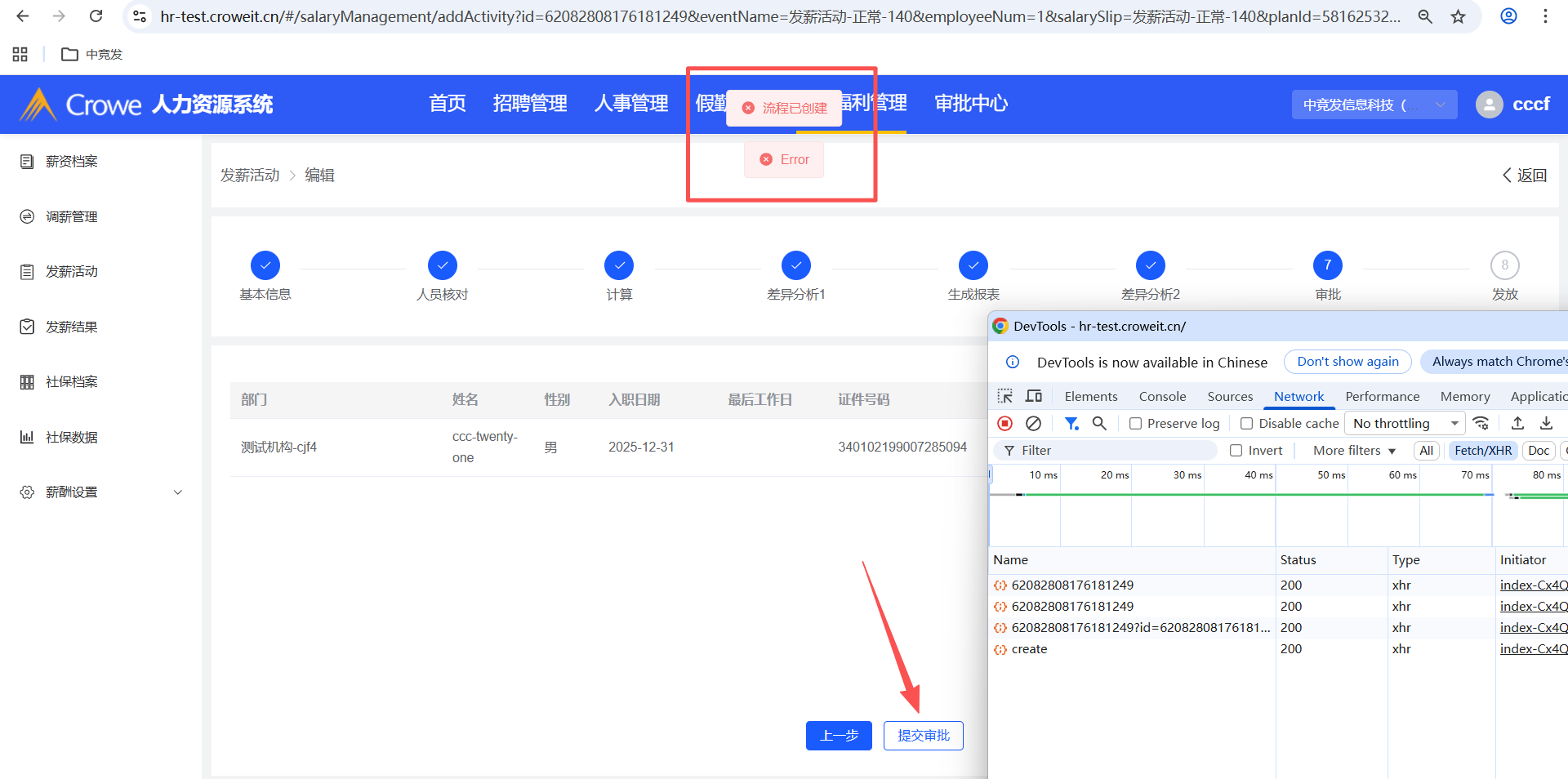Viewport: 1568px width, 779px height.
Task: Switch to the Console tab
Action: point(1162,396)
